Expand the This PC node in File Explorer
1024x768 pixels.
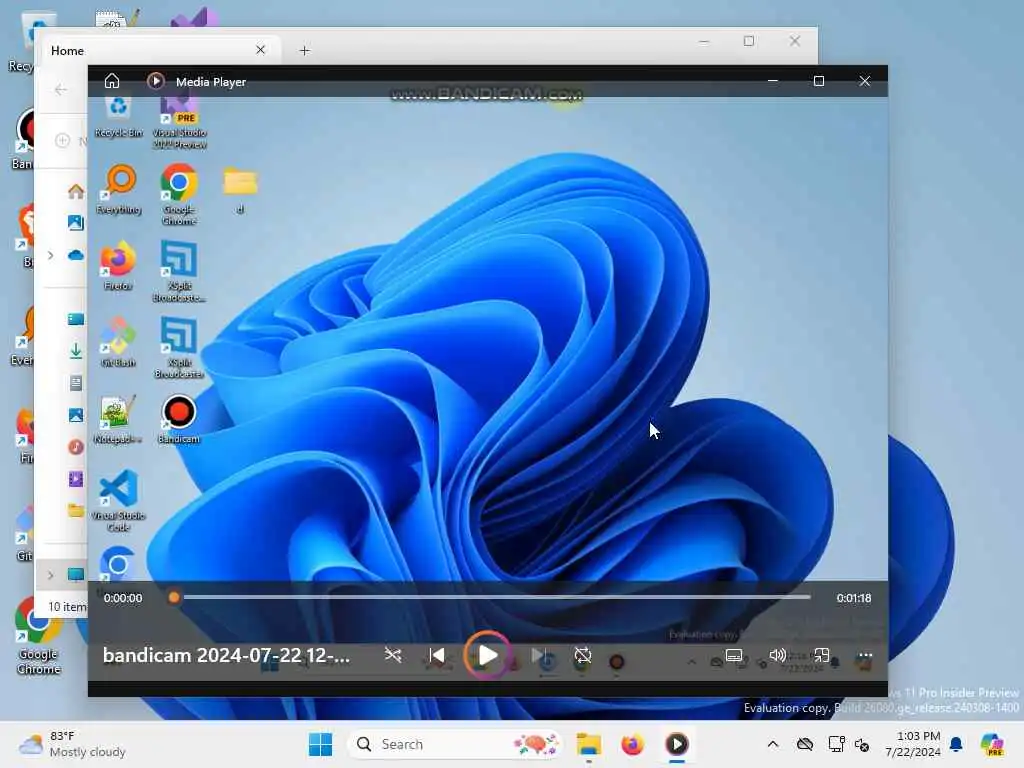tap(50, 575)
